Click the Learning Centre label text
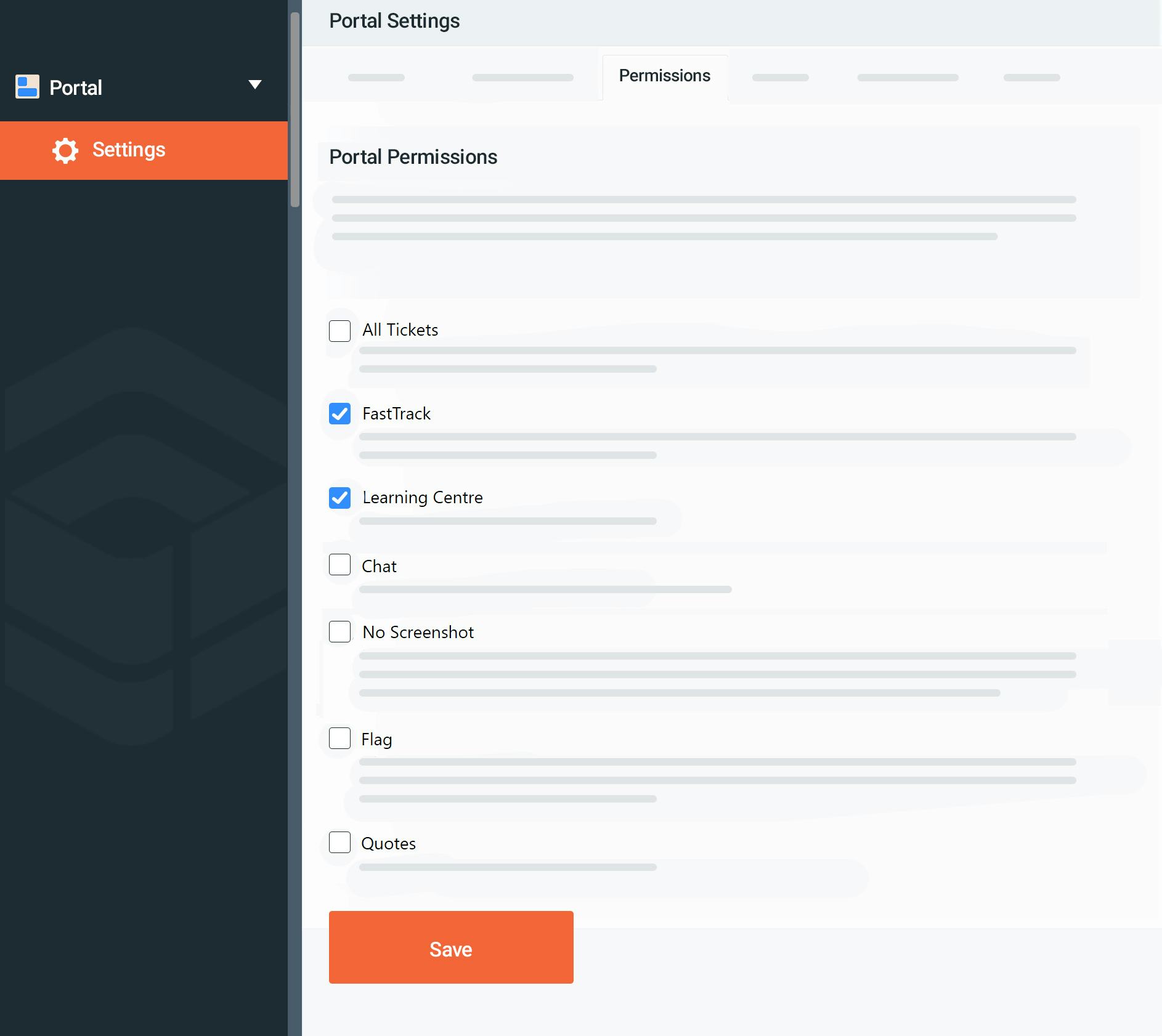This screenshot has height=1036, width=1162. point(422,497)
